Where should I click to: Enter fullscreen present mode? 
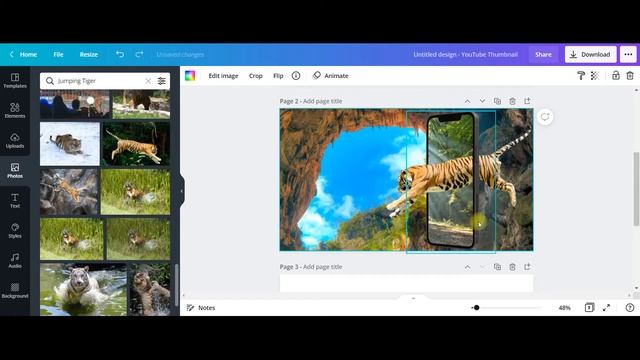point(607,308)
